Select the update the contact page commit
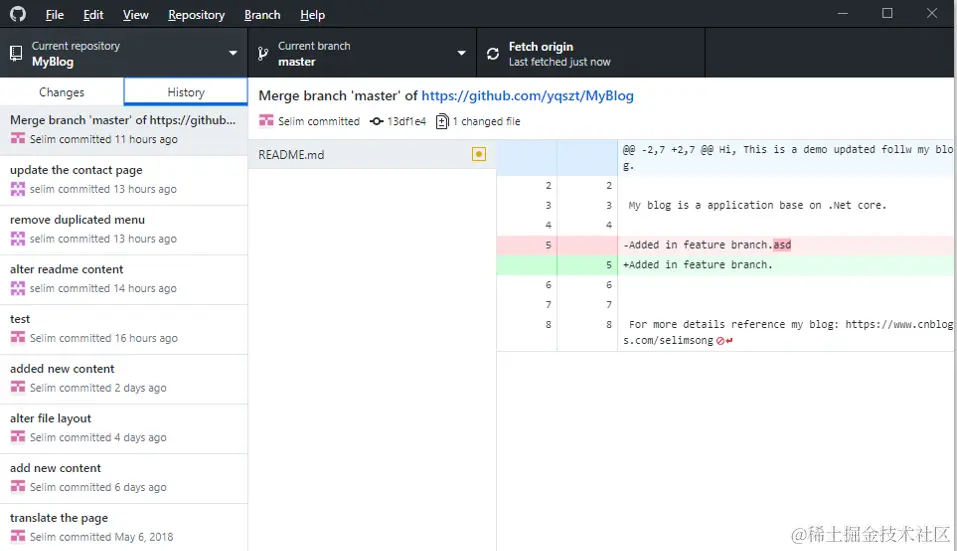957x551 pixels. point(124,181)
